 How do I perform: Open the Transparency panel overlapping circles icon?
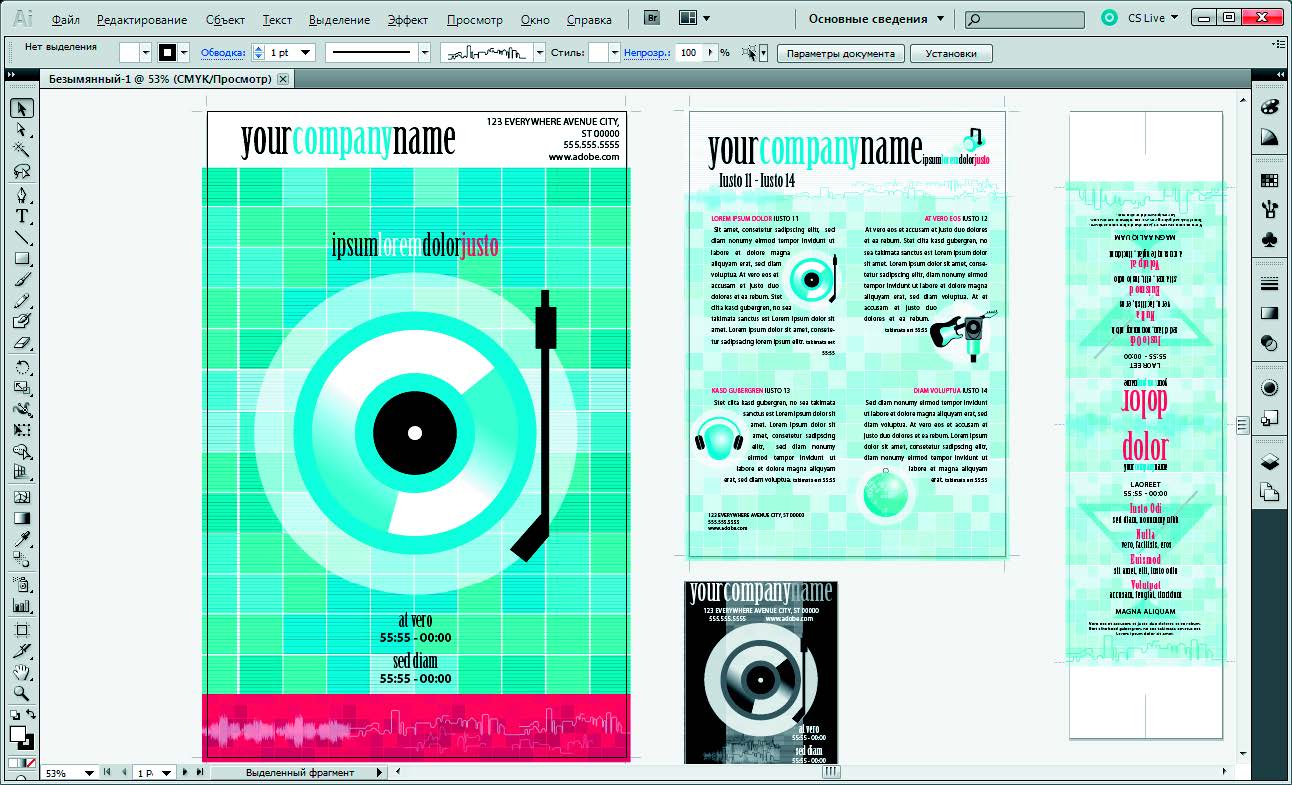pyautogui.click(x=1269, y=343)
